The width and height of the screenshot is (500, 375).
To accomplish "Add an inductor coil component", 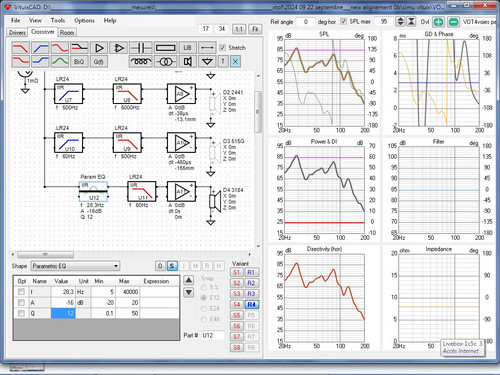I will pos(141,61).
